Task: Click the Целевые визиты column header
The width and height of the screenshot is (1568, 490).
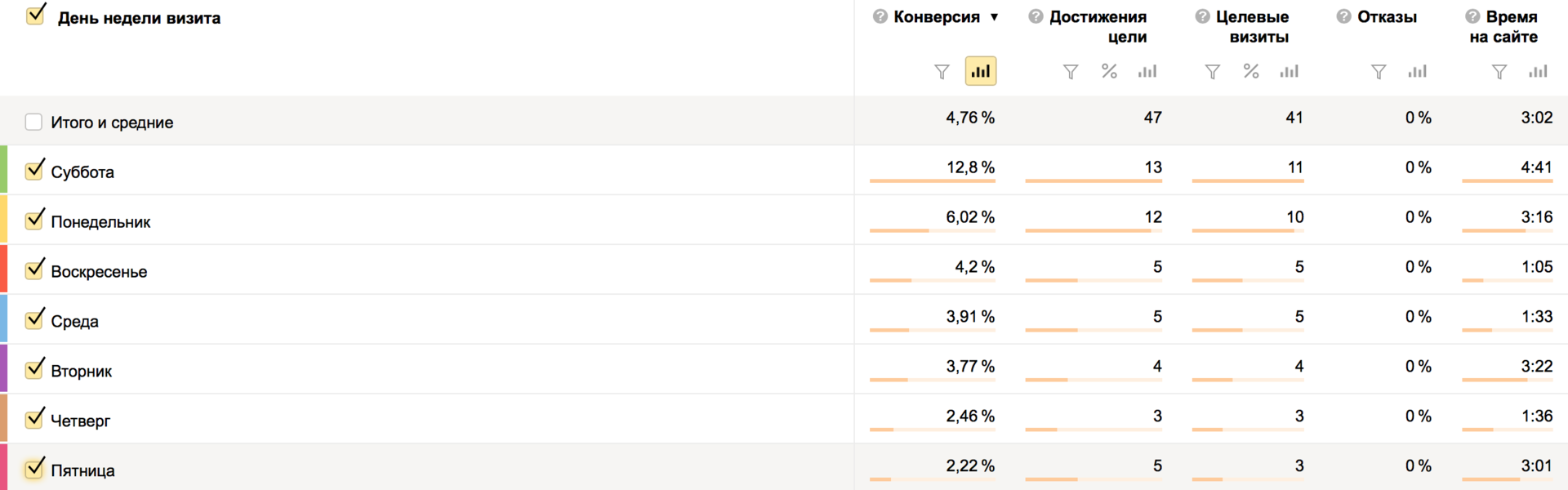Action: click(x=1252, y=26)
